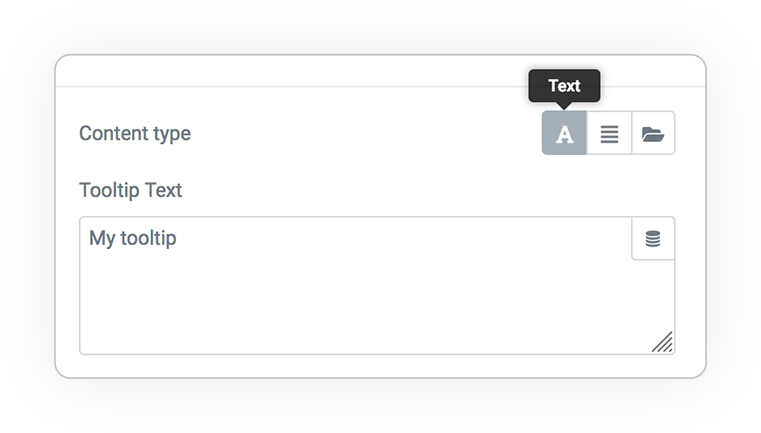Click the blank header strip above Content type
Screen dimensions: 761x433
291,71
